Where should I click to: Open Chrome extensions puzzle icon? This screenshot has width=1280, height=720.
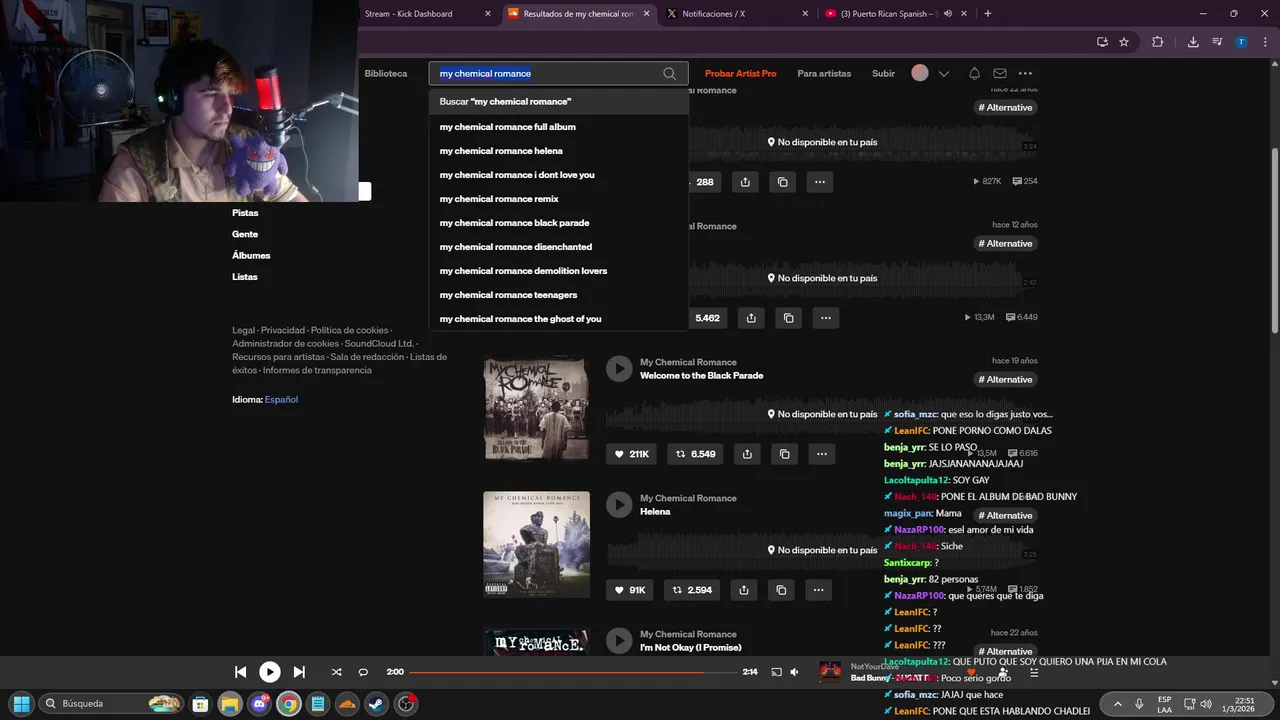coord(1158,42)
